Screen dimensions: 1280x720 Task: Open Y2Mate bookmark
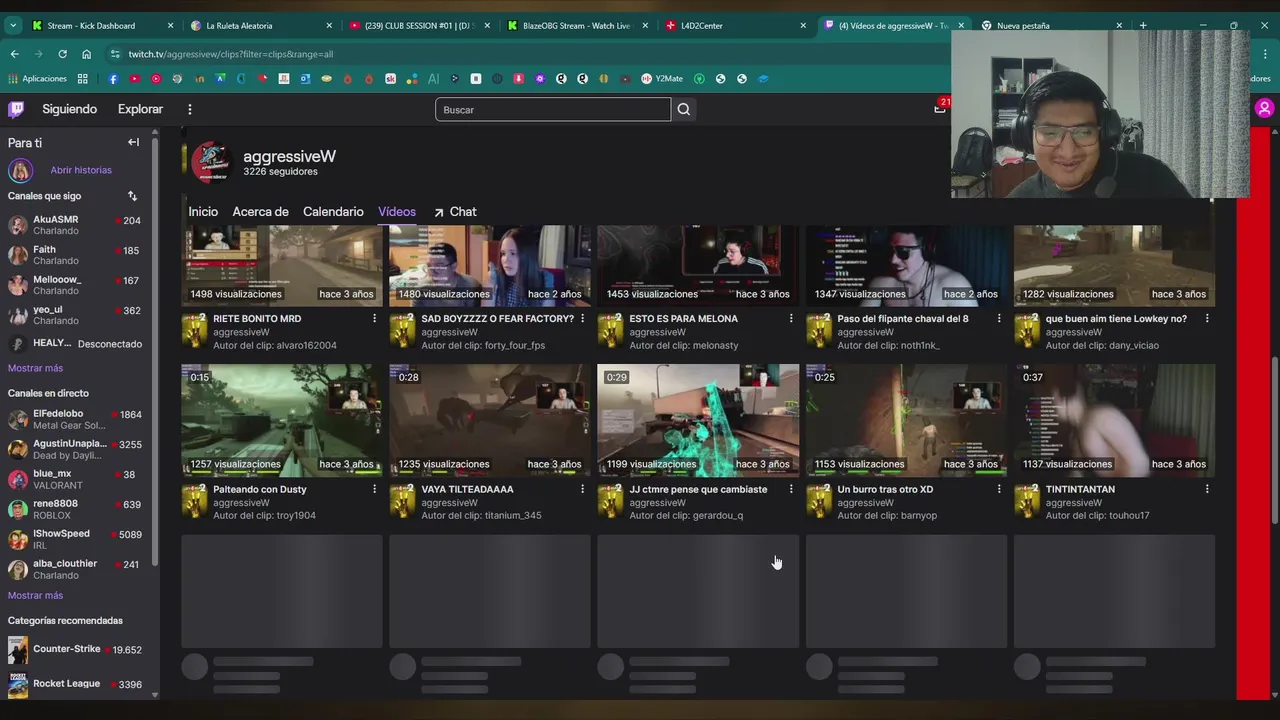pyautogui.click(x=662, y=79)
